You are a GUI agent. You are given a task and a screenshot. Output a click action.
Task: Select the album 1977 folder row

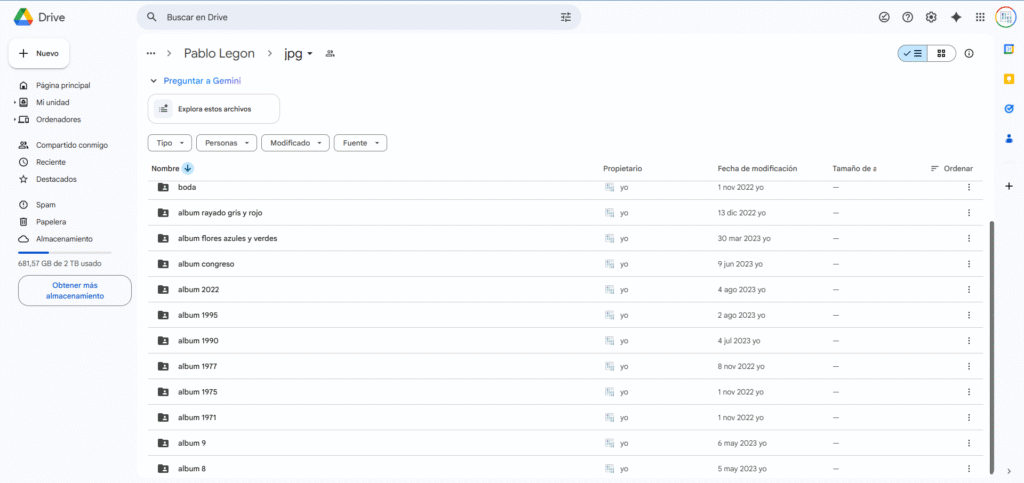566,366
